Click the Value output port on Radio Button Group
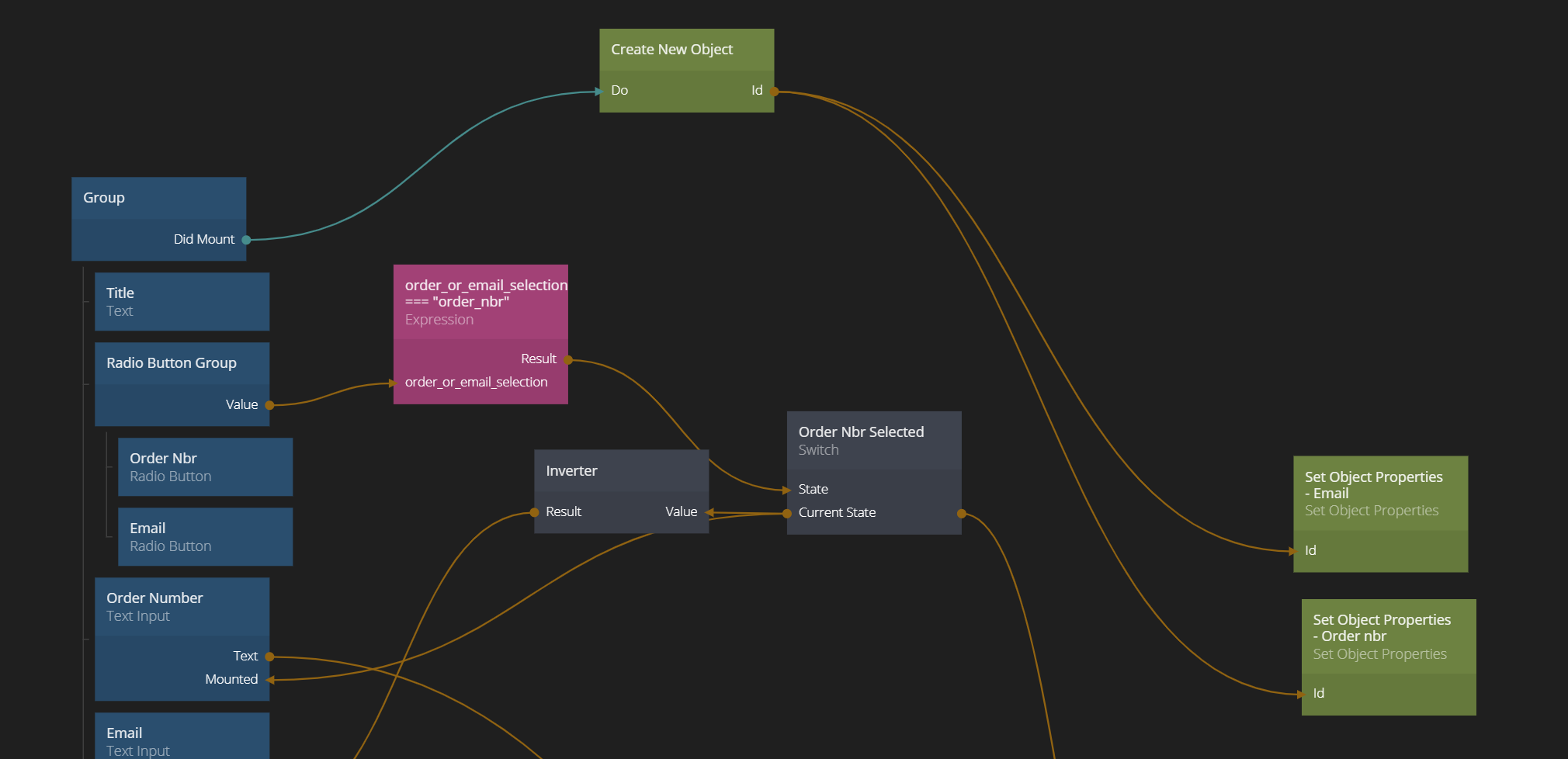This screenshot has width=1568, height=759. (x=269, y=405)
